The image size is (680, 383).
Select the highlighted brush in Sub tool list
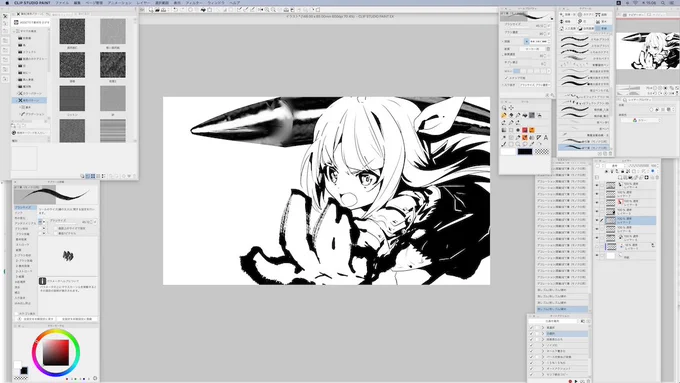click(585, 147)
